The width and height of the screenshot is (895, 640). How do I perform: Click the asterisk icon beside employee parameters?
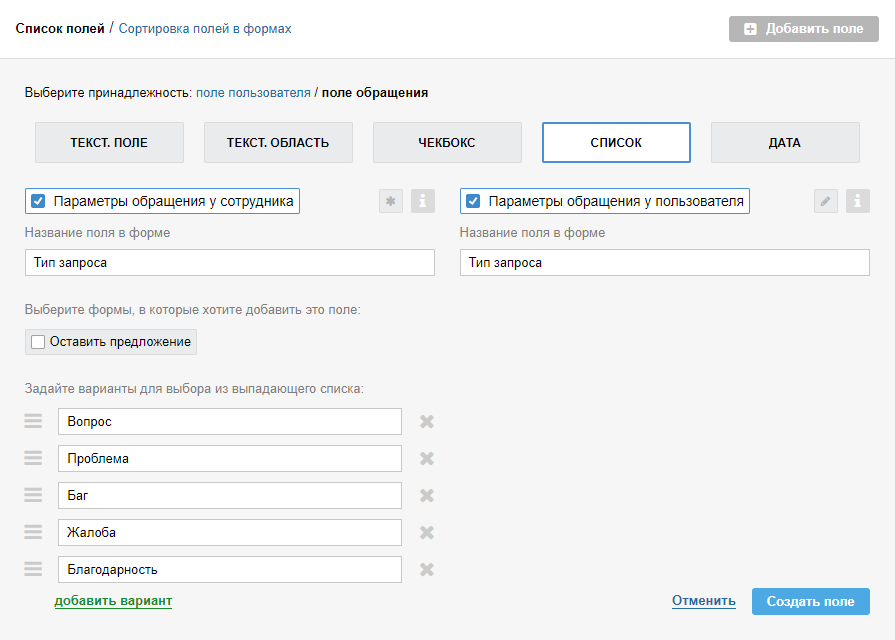point(391,201)
